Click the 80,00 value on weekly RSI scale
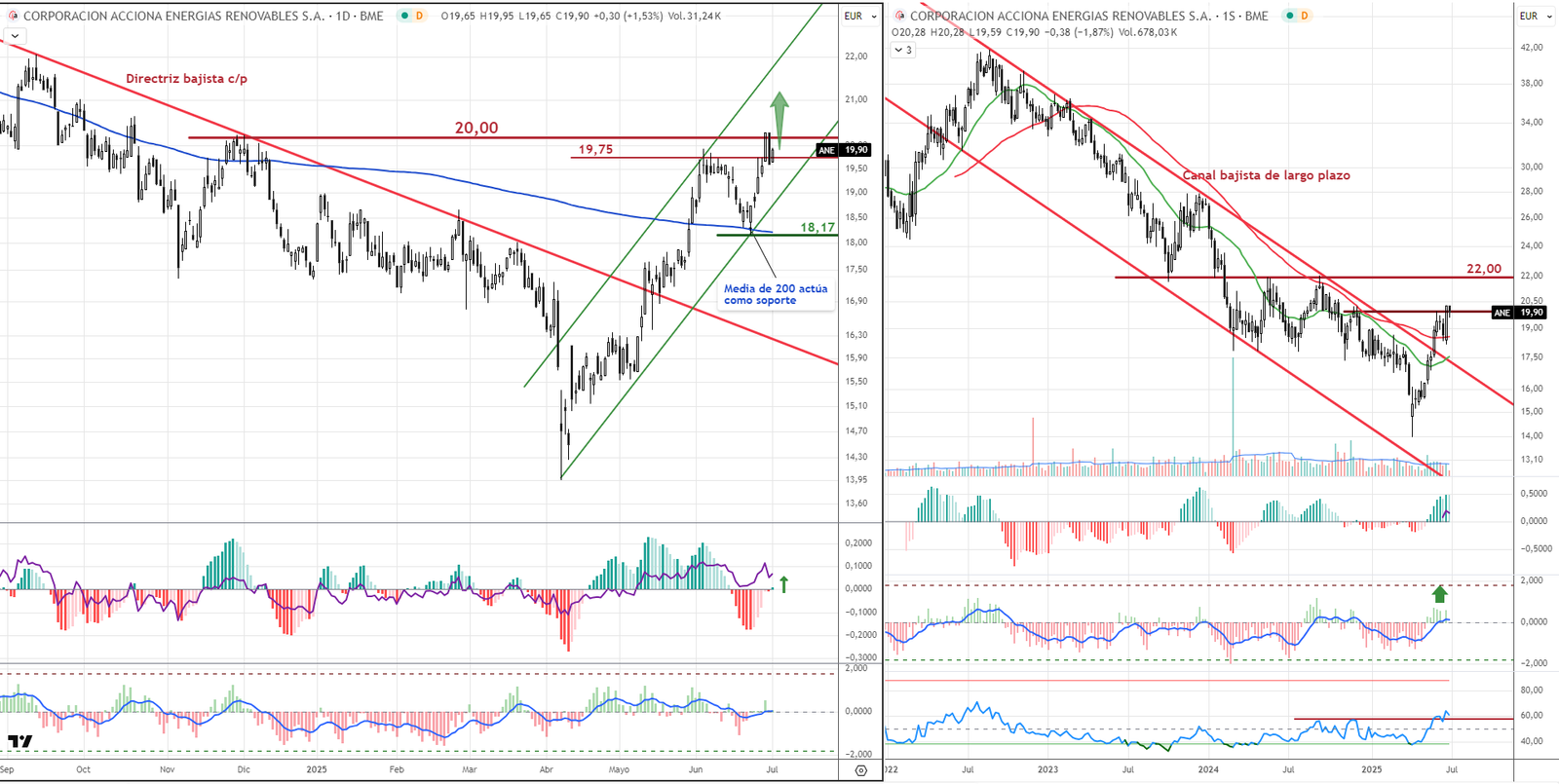This screenshot has width=1559, height=784. (x=1532, y=691)
